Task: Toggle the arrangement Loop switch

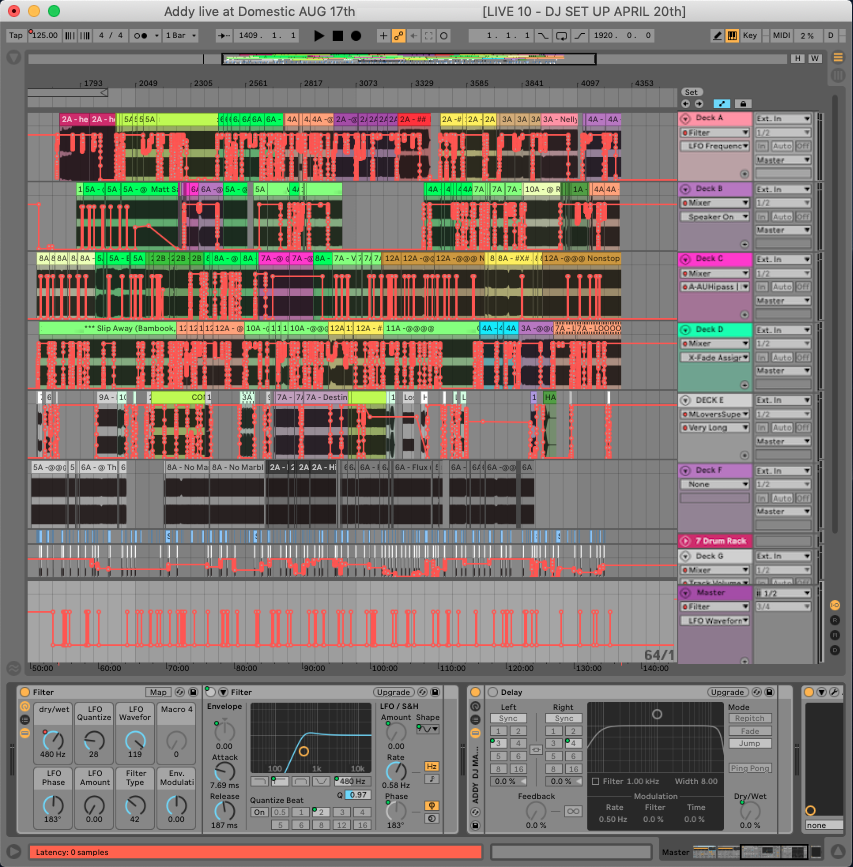Action: click(561, 35)
